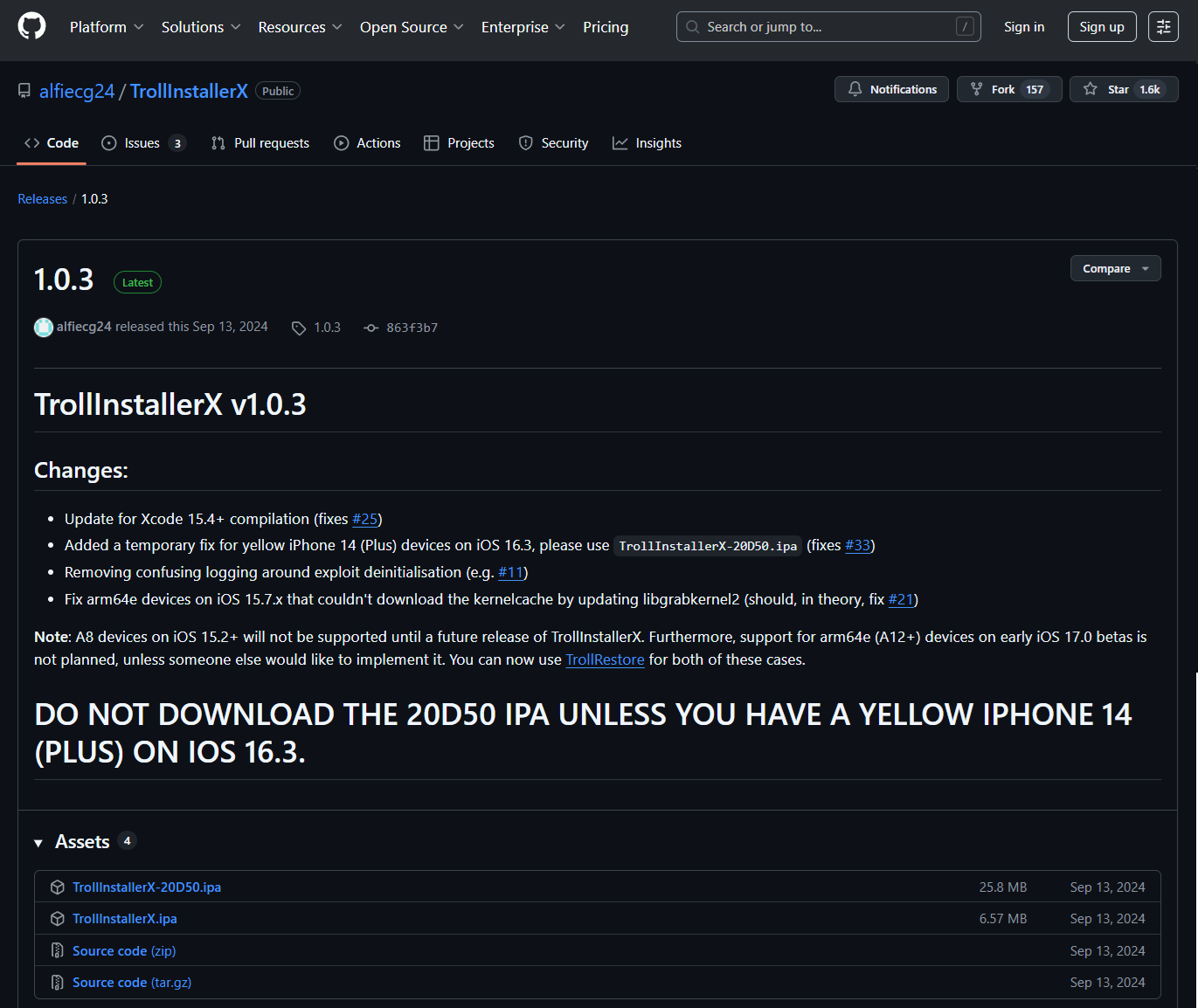This screenshot has width=1198, height=1008.
Task: Switch to the Security tab
Action: coord(553,143)
